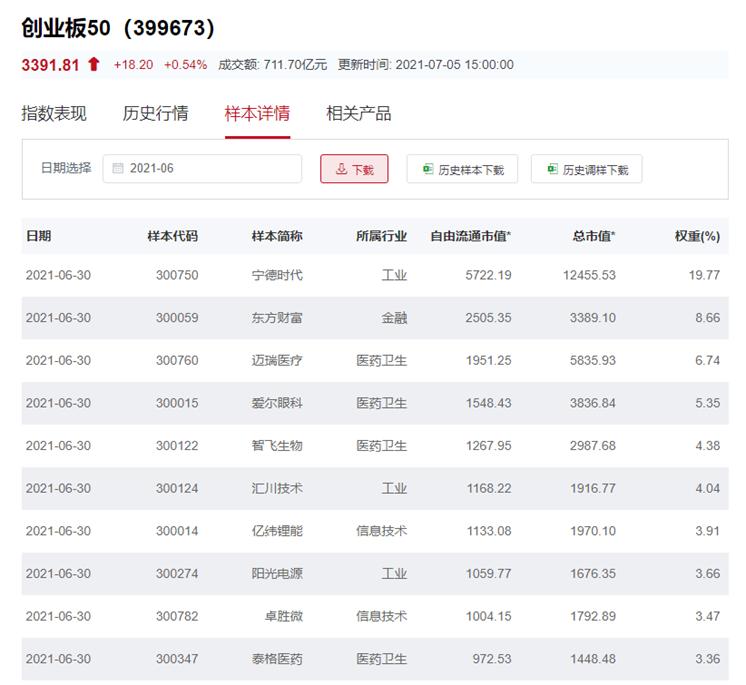Select sample code 300750
This screenshot has height=685, width=746.
pyautogui.click(x=177, y=275)
